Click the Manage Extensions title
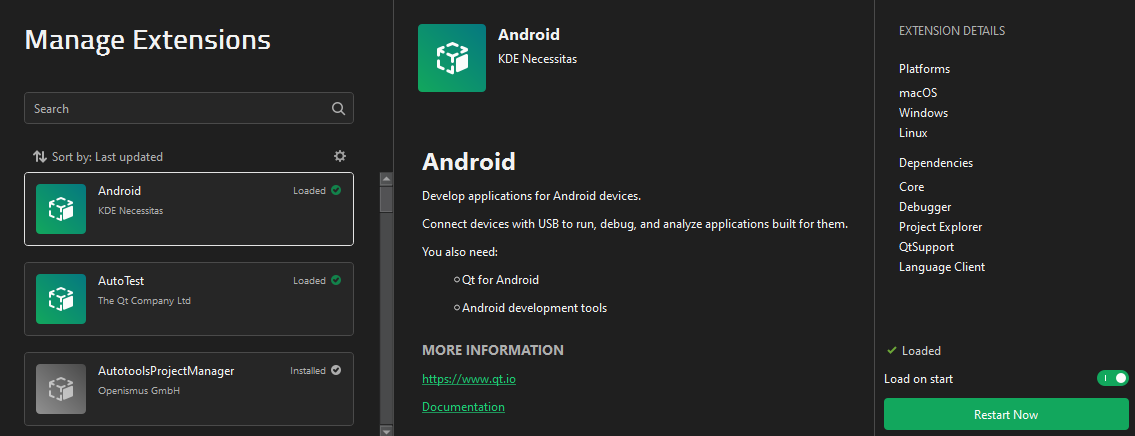 coord(148,40)
